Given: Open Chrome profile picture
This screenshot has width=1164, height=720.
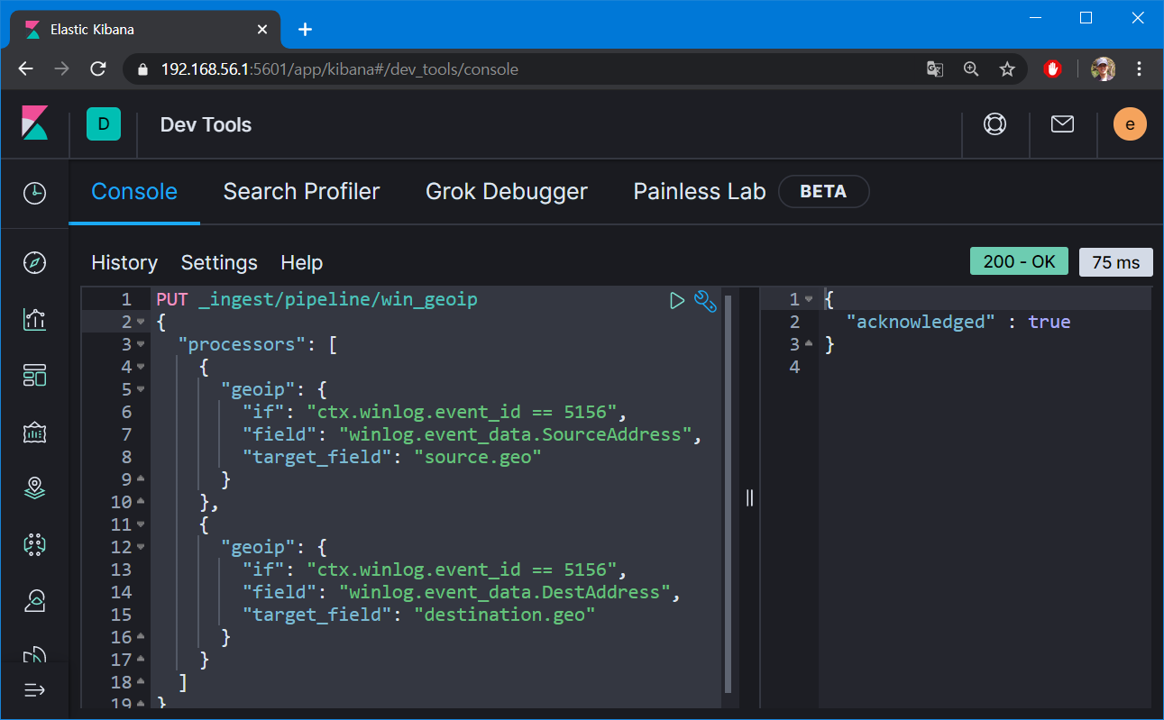Looking at the screenshot, I should (1102, 69).
